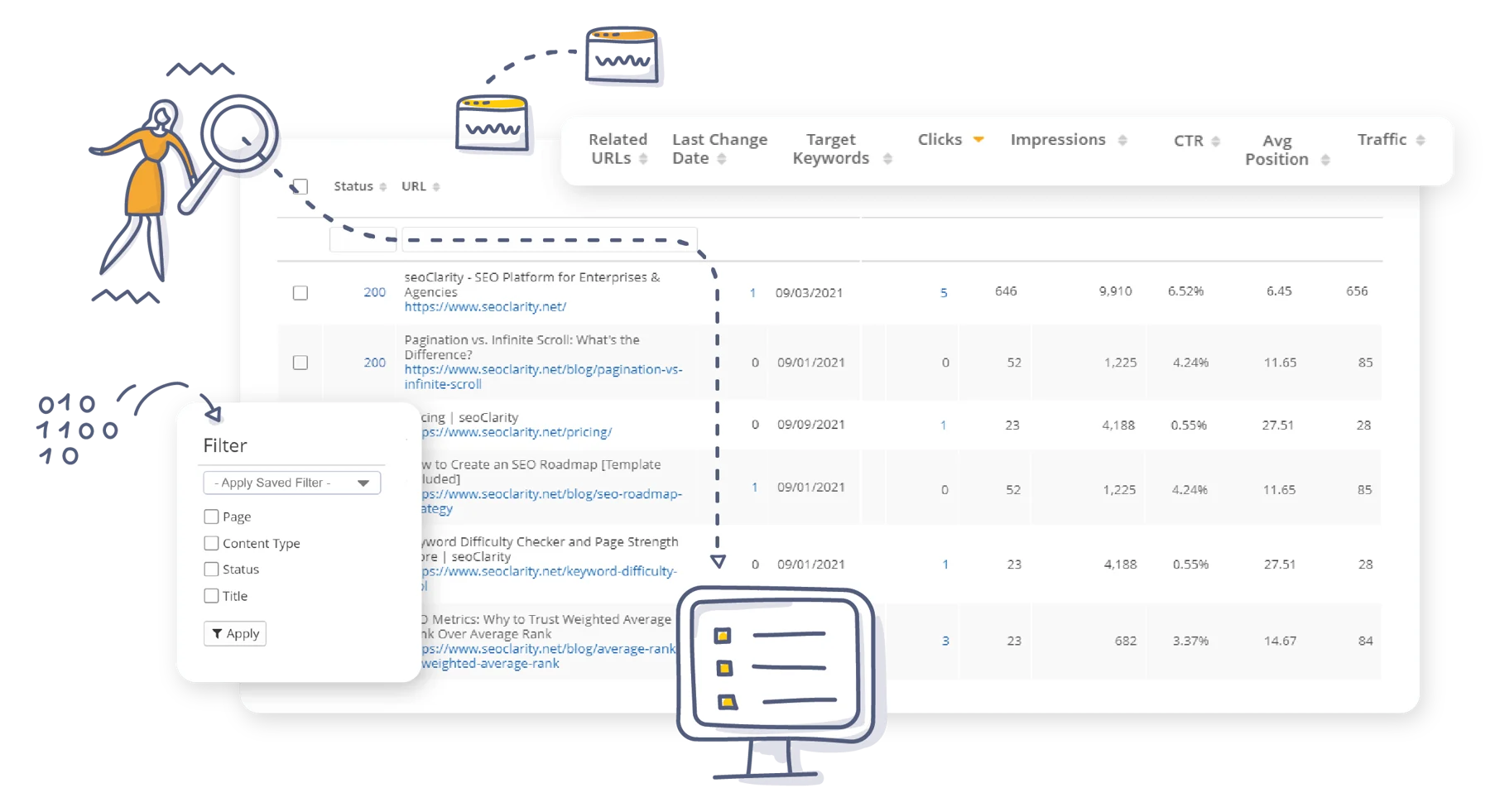
Task: Click the sort icon beside the URL column
Action: (x=436, y=186)
